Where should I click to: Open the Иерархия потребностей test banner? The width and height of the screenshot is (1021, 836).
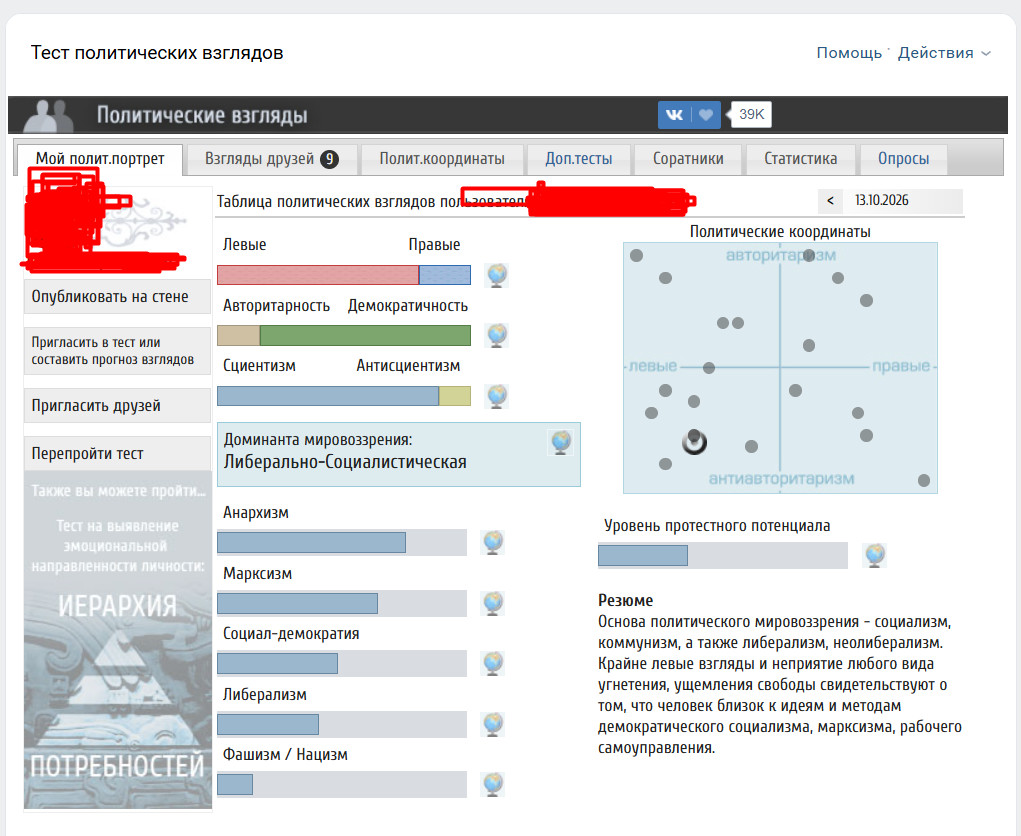coord(118,640)
